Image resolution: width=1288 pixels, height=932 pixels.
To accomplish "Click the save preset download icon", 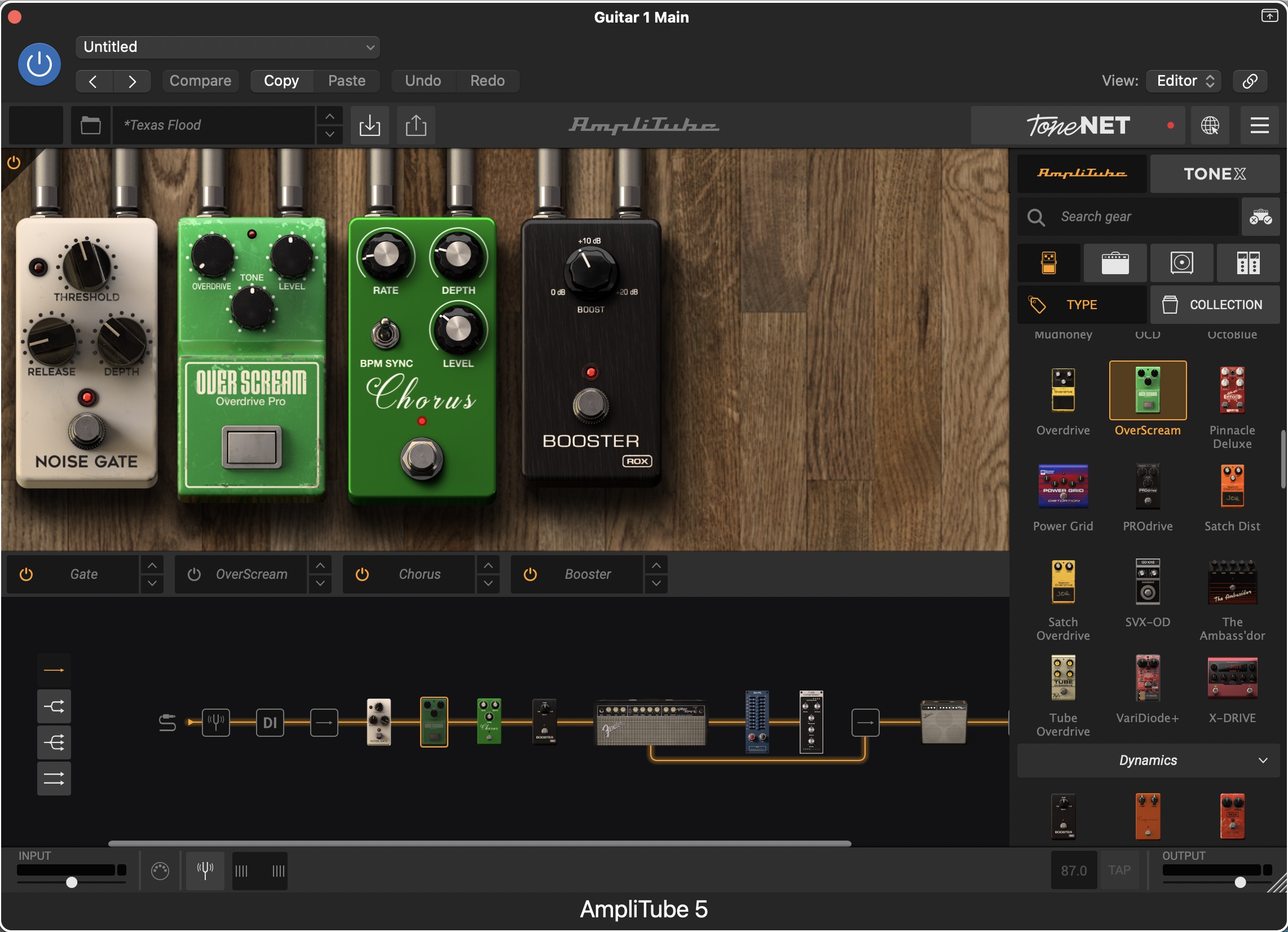I will 370,125.
